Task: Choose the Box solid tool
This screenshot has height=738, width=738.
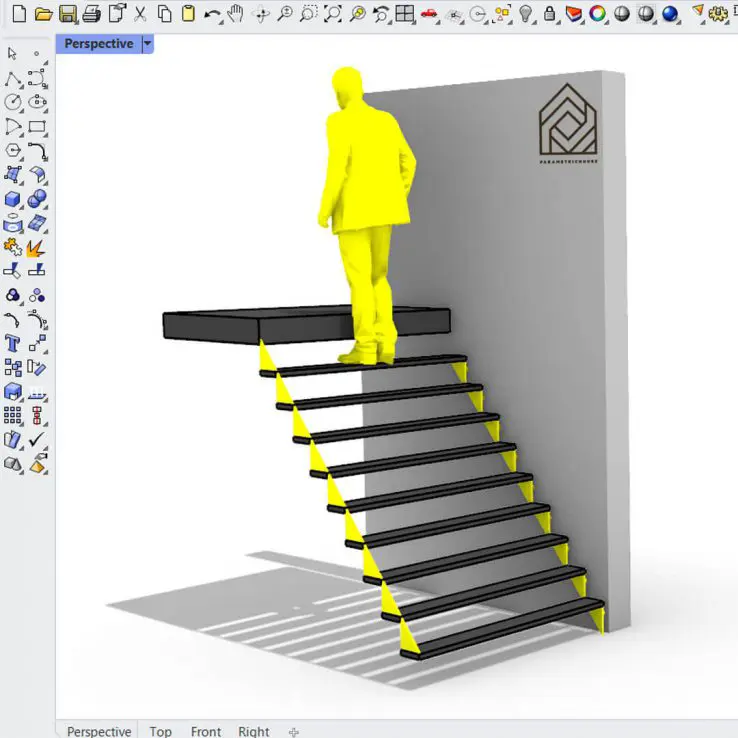Action: [x=13, y=199]
